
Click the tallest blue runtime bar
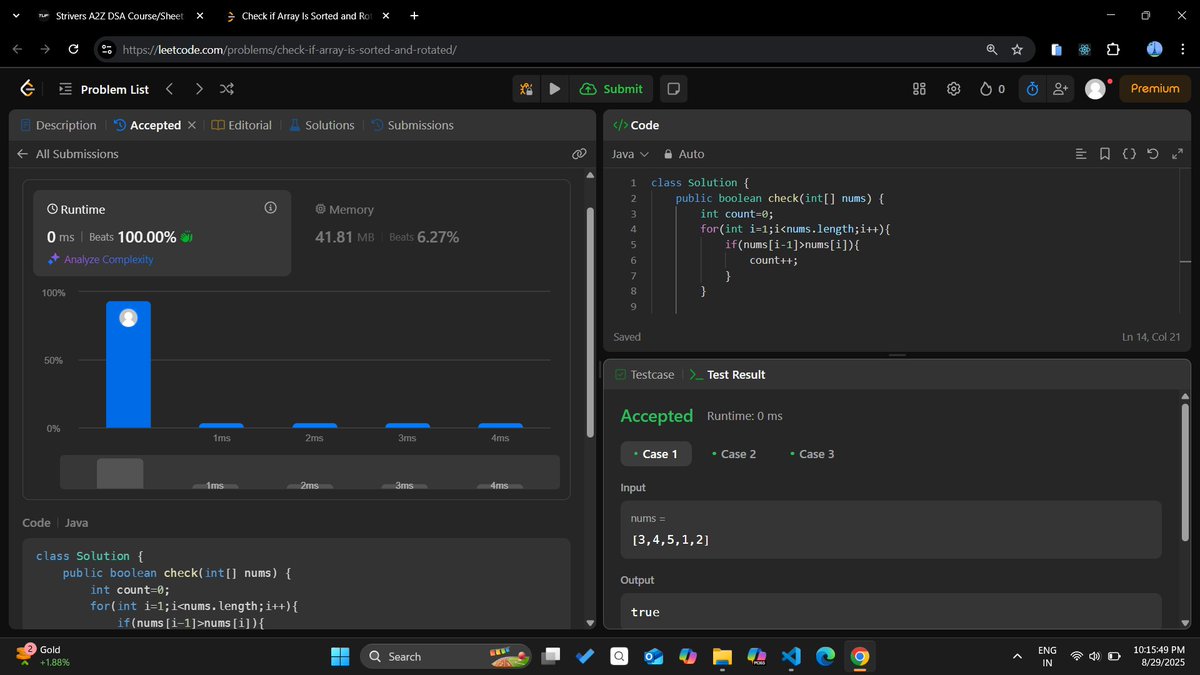pos(128,364)
